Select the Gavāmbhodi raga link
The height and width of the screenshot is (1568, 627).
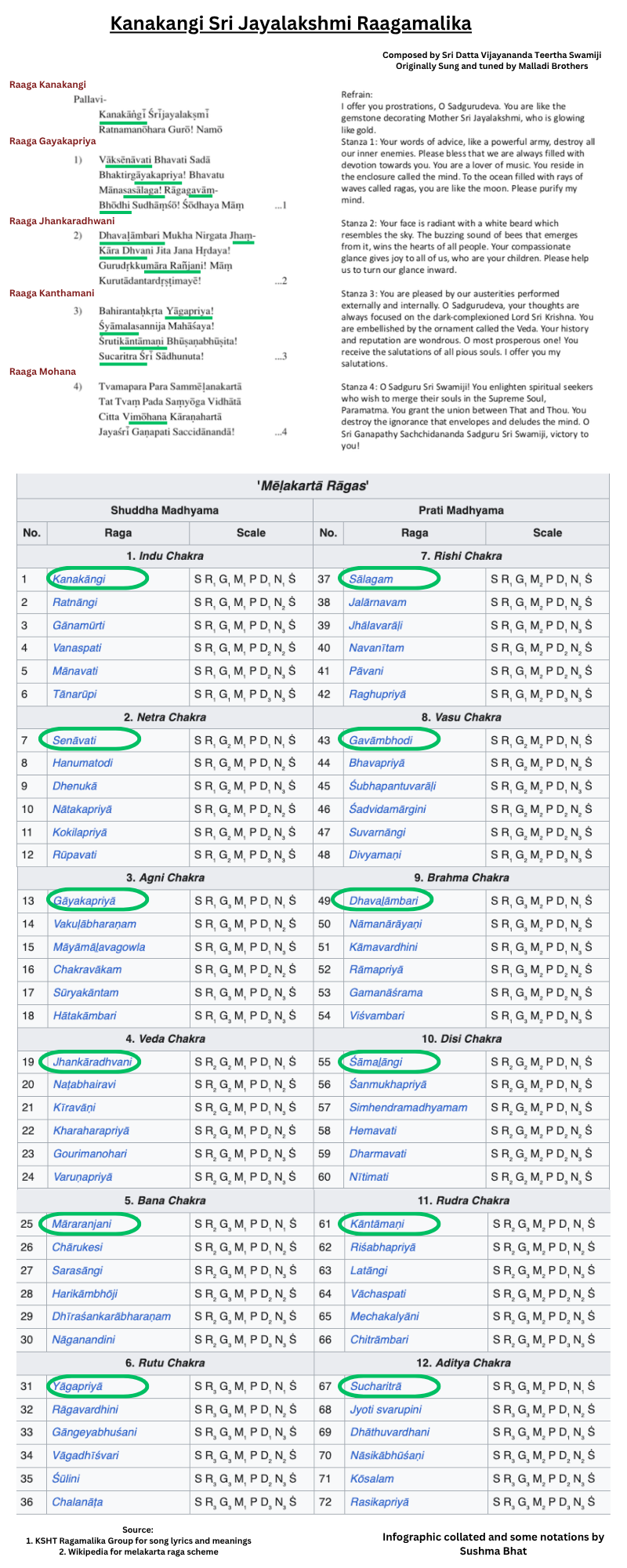pyautogui.click(x=380, y=740)
